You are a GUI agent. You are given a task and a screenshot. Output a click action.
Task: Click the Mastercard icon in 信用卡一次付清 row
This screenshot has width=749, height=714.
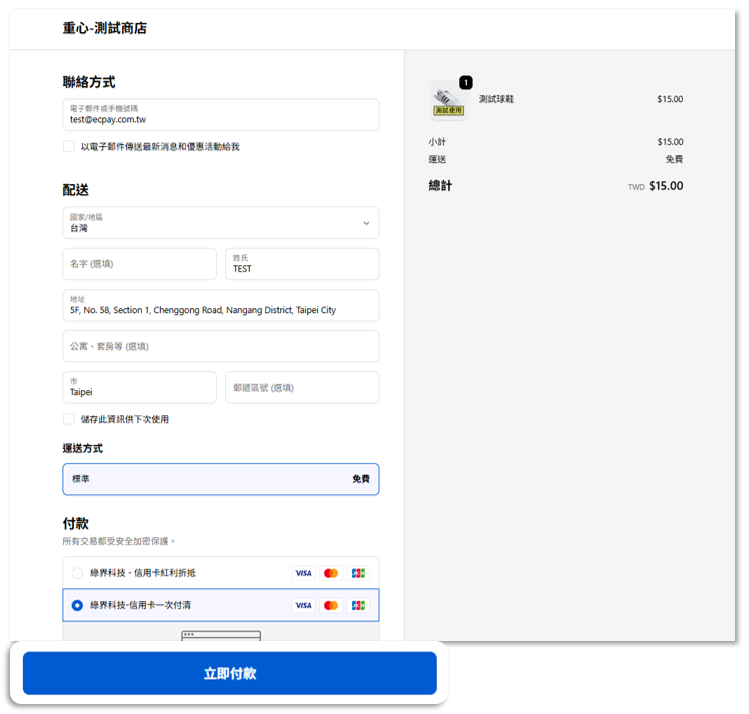point(331,605)
